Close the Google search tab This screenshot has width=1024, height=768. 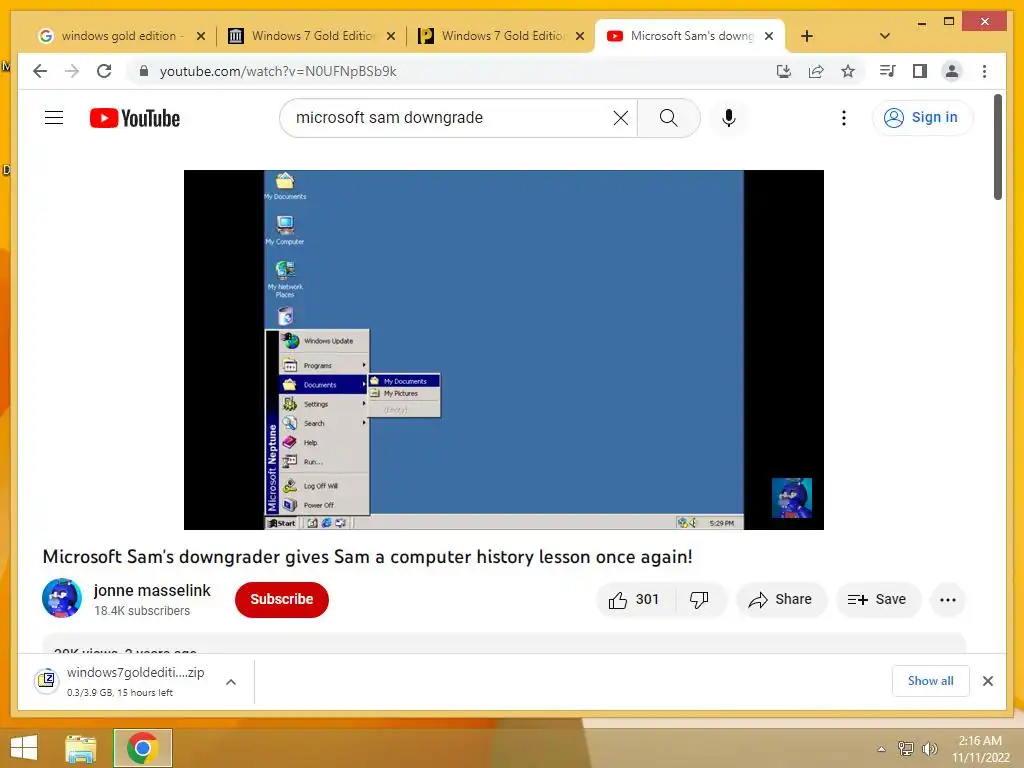click(201, 36)
